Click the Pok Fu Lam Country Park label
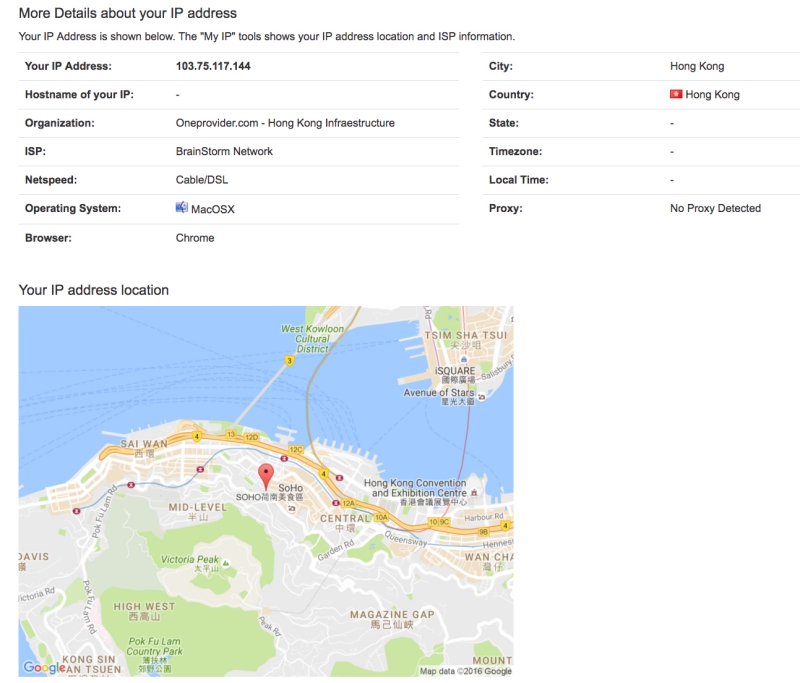The width and height of the screenshot is (800, 683). (155, 651)
